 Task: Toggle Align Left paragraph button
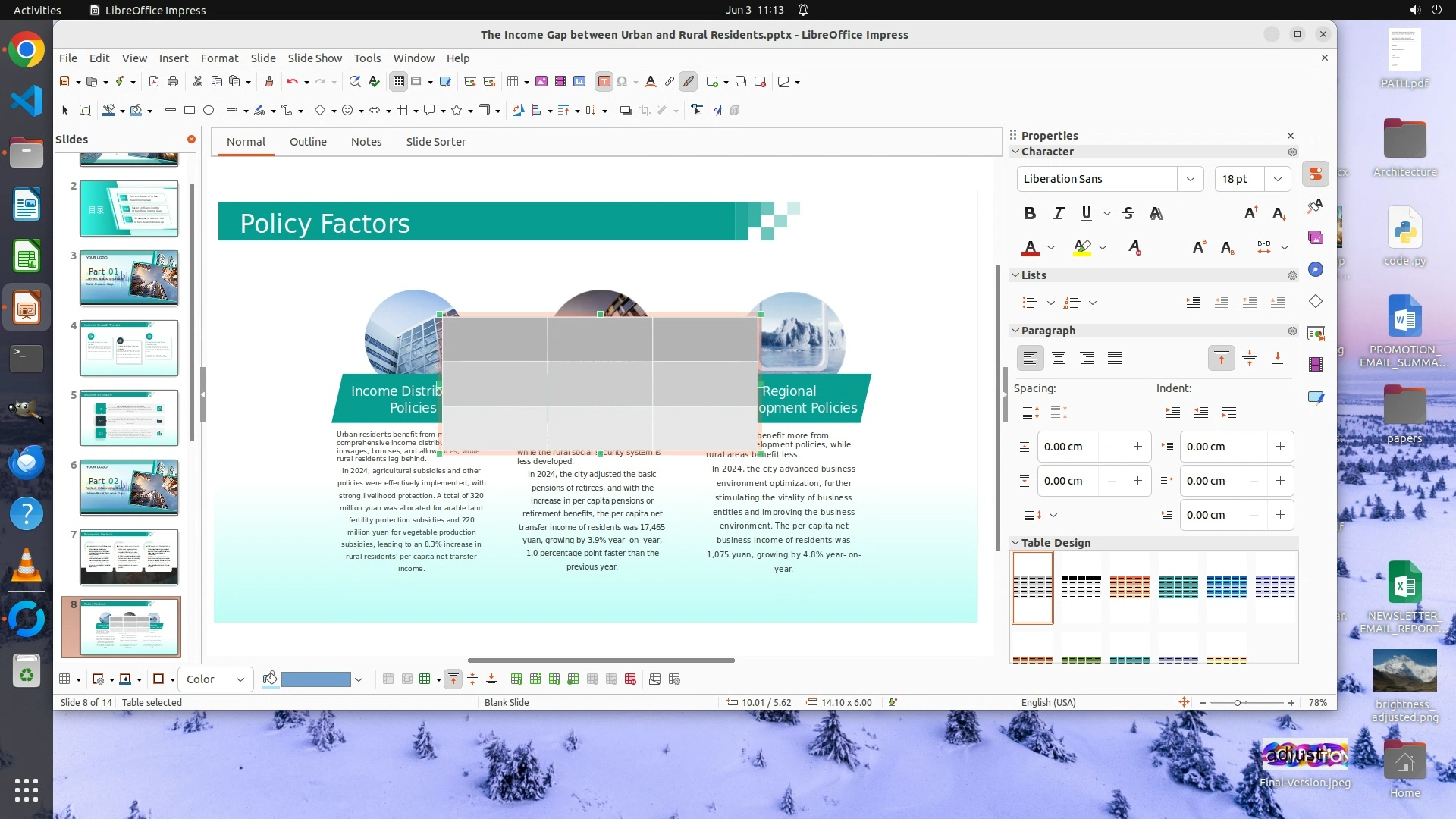tap(1030, 358)
